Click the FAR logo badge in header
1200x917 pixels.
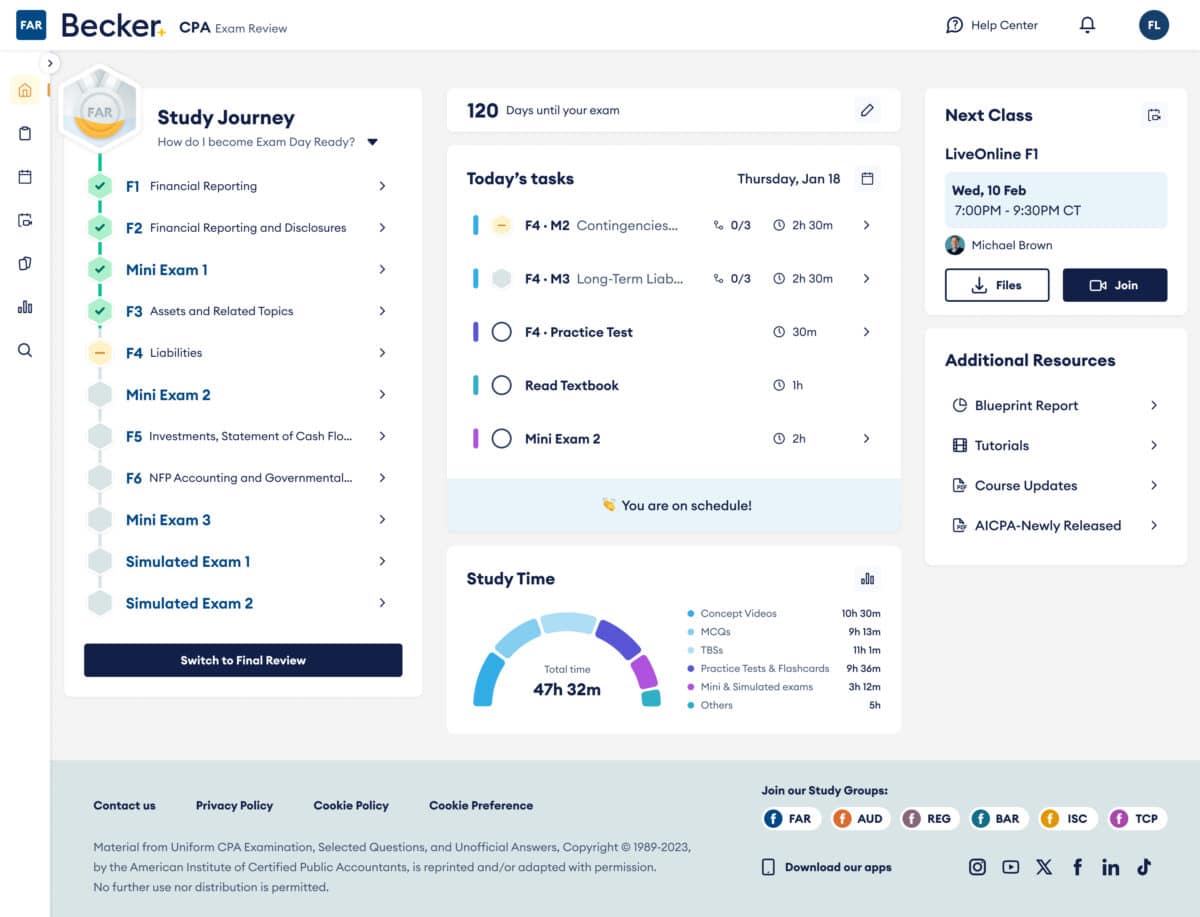[x=31, y=25]
